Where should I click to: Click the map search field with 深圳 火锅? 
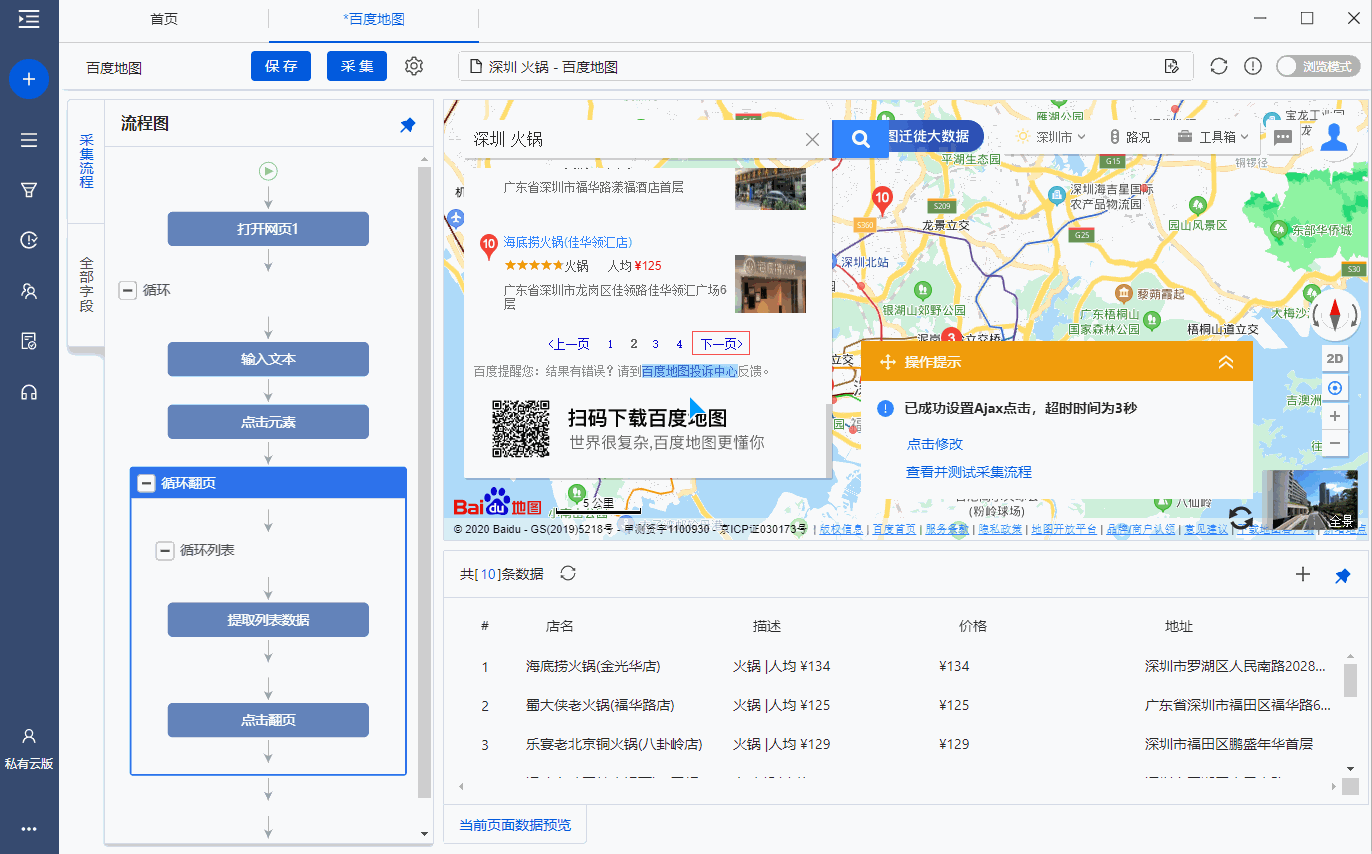634,139
